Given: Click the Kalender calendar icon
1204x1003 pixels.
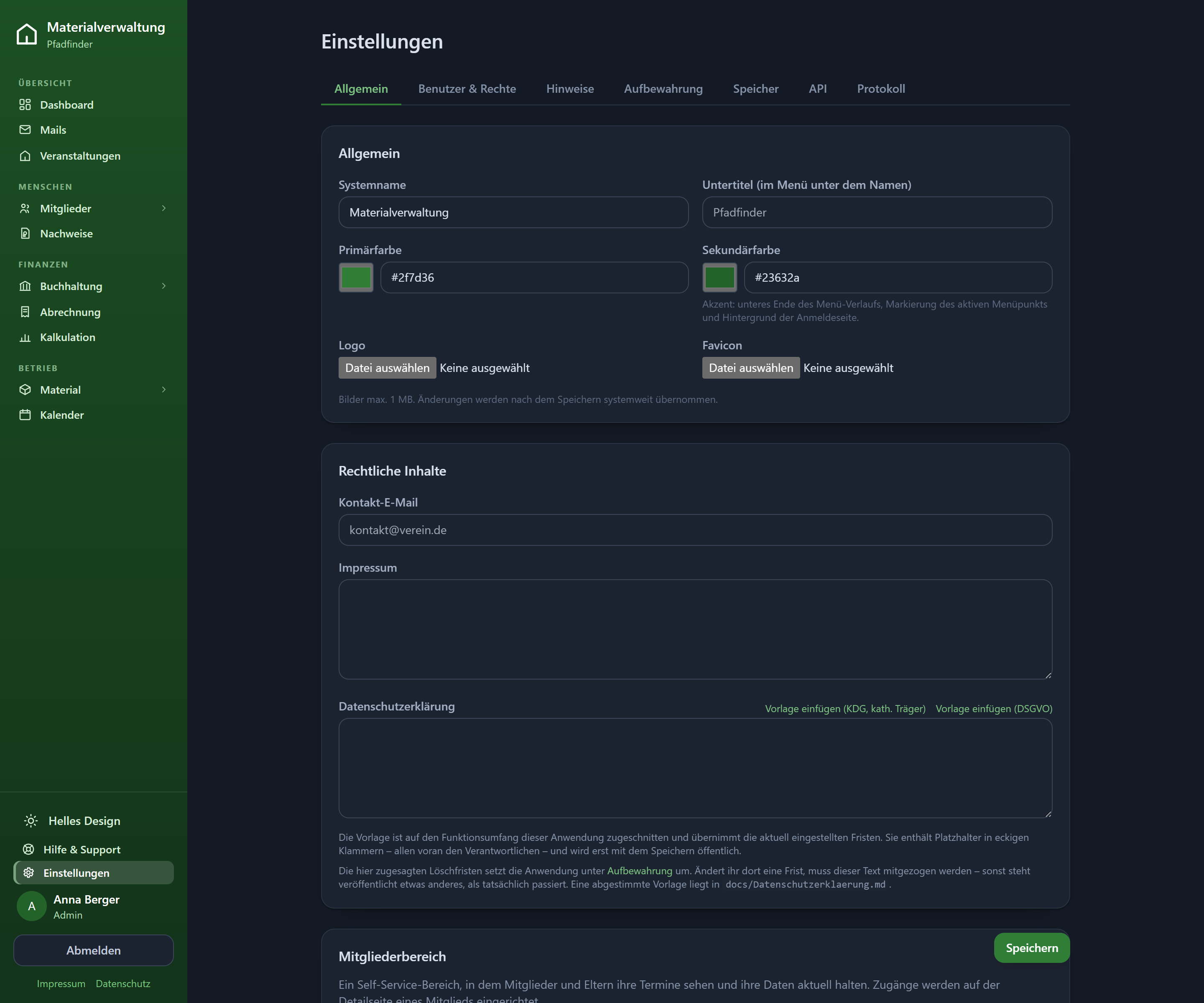Looking at the screenshot, I should (x=25, y=415).
